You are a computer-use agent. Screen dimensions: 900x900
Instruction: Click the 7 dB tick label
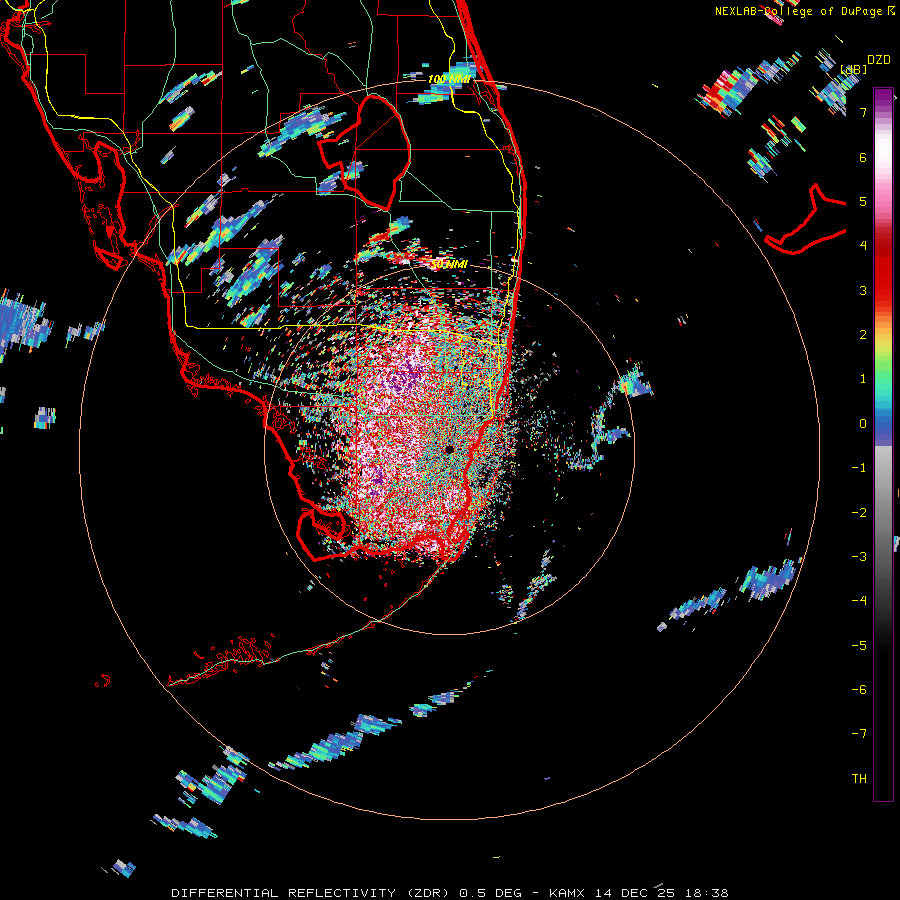(863, 112)
